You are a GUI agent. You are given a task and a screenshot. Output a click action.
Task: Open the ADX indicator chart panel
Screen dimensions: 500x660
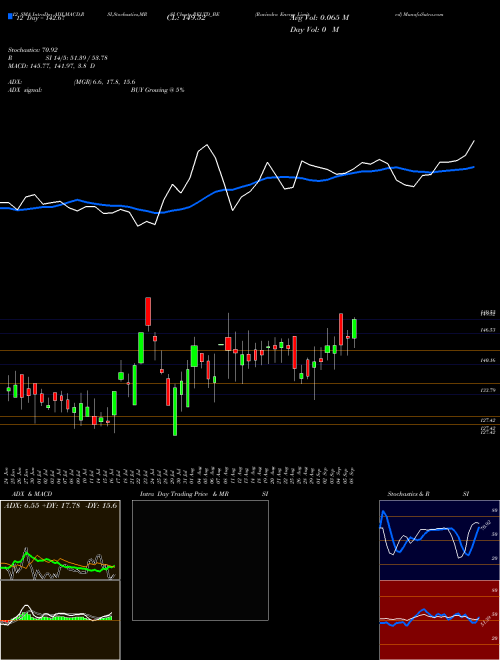pos(60,540)
